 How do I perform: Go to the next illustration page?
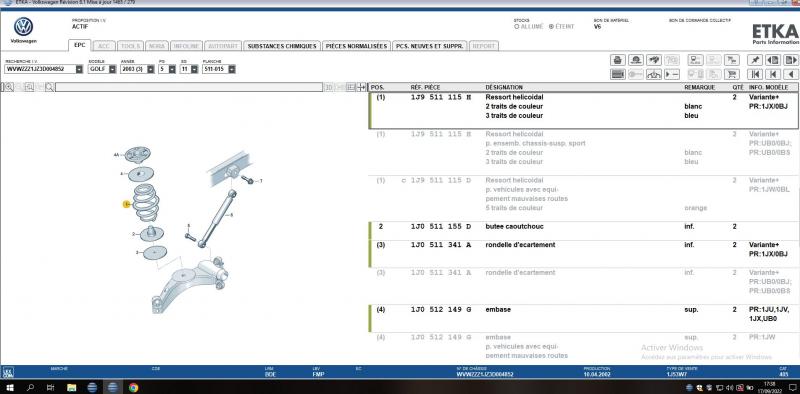coord(791,60)
